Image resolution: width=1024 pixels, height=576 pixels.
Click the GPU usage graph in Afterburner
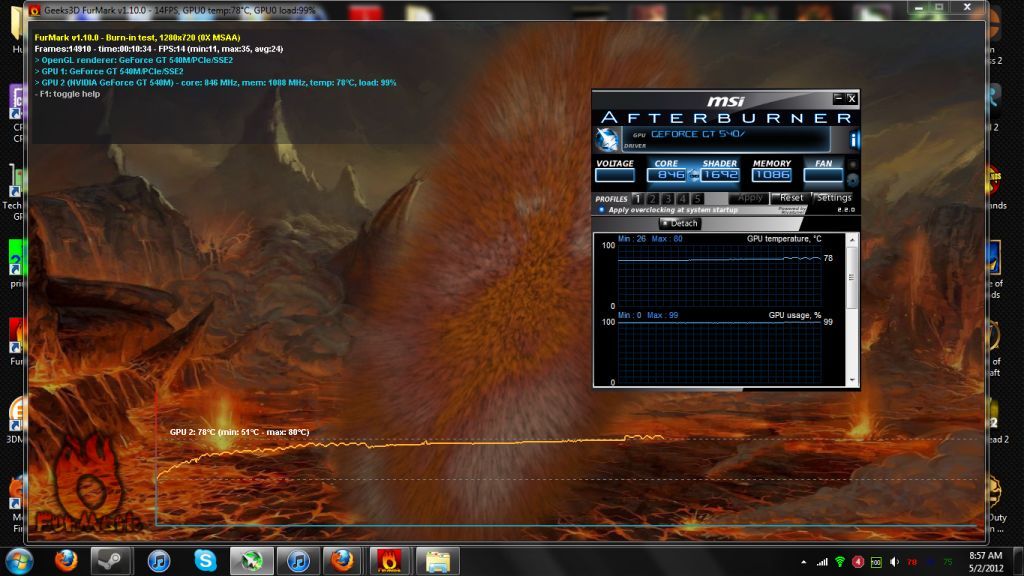pyautogui.click(x=719, y=352)
